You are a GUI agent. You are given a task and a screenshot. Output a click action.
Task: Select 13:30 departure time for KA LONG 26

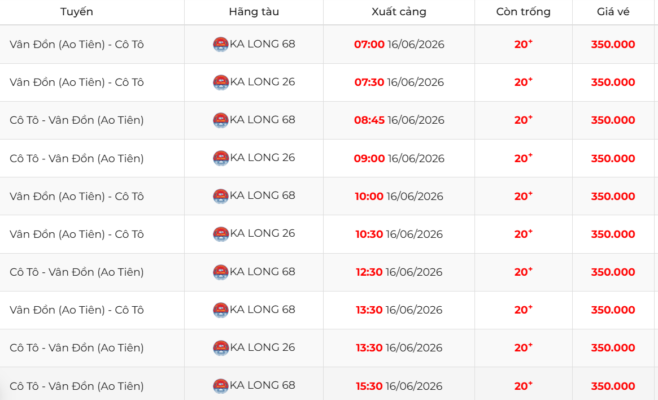399,348
